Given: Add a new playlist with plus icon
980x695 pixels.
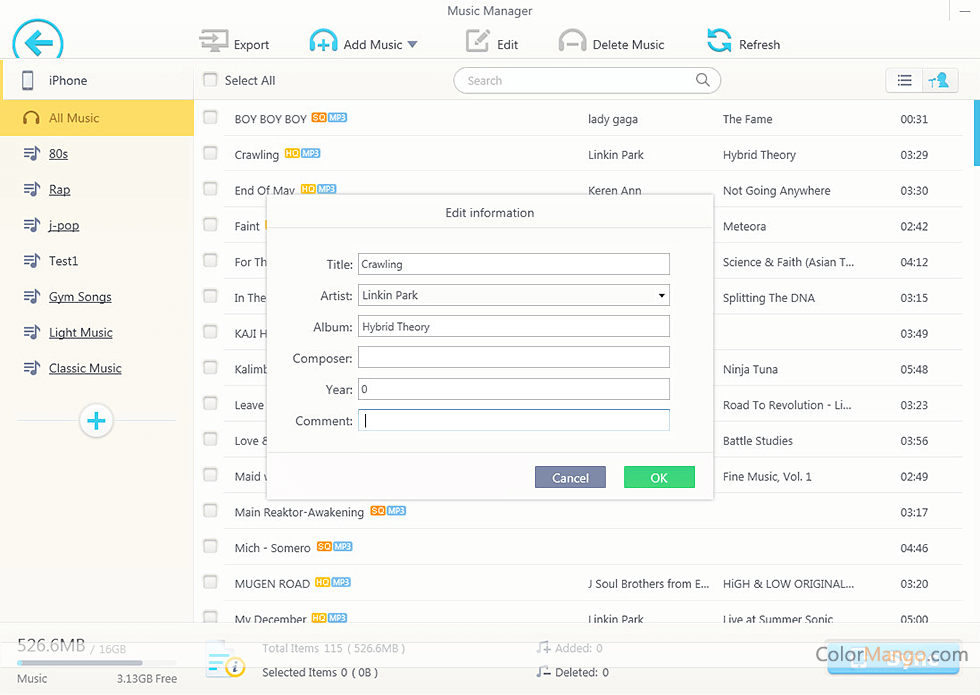Looking at the screenshot, I should tap(96, 421).
